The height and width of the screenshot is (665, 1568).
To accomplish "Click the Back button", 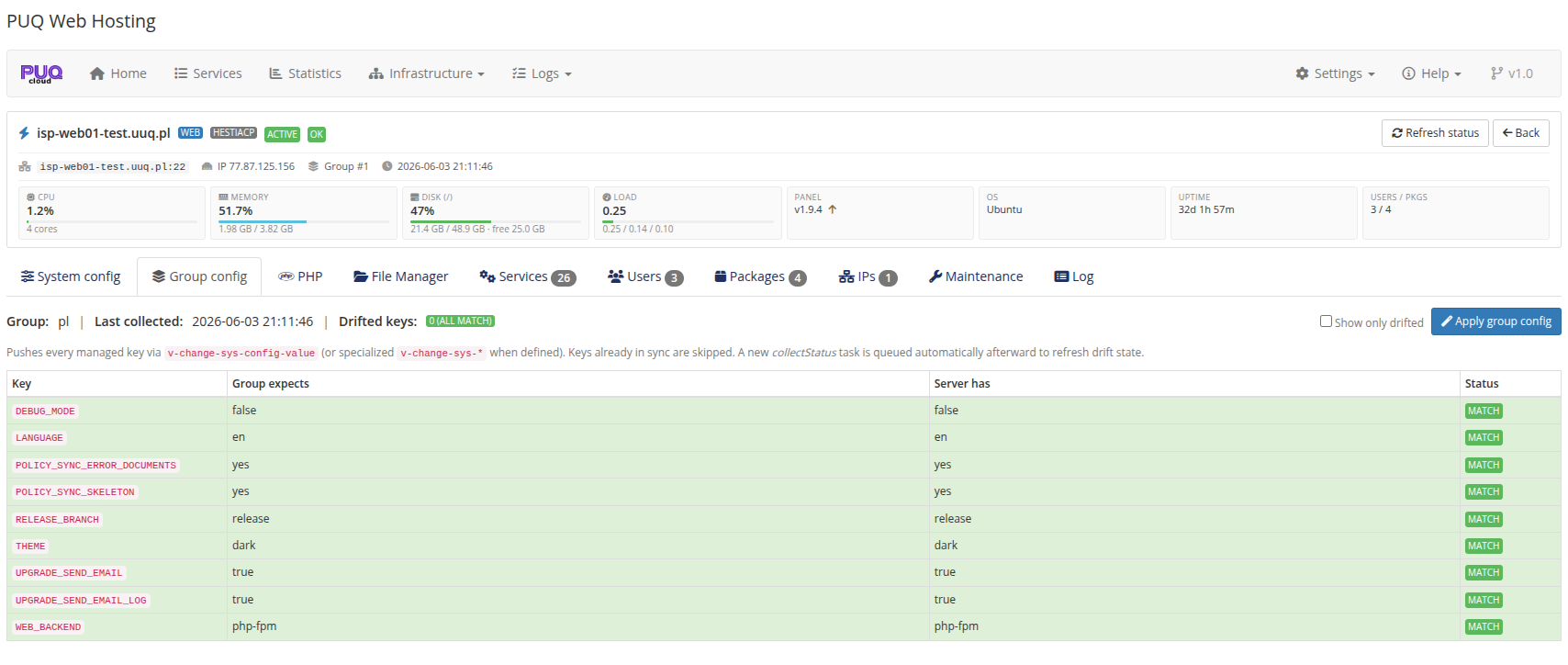I will pyautogui.click(x=1521, y=133).
